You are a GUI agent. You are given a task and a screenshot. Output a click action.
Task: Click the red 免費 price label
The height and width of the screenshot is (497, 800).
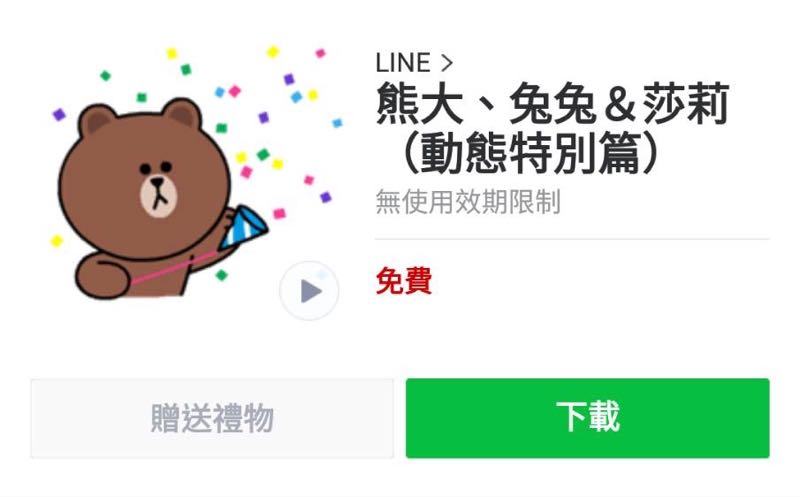coord(404,281)
